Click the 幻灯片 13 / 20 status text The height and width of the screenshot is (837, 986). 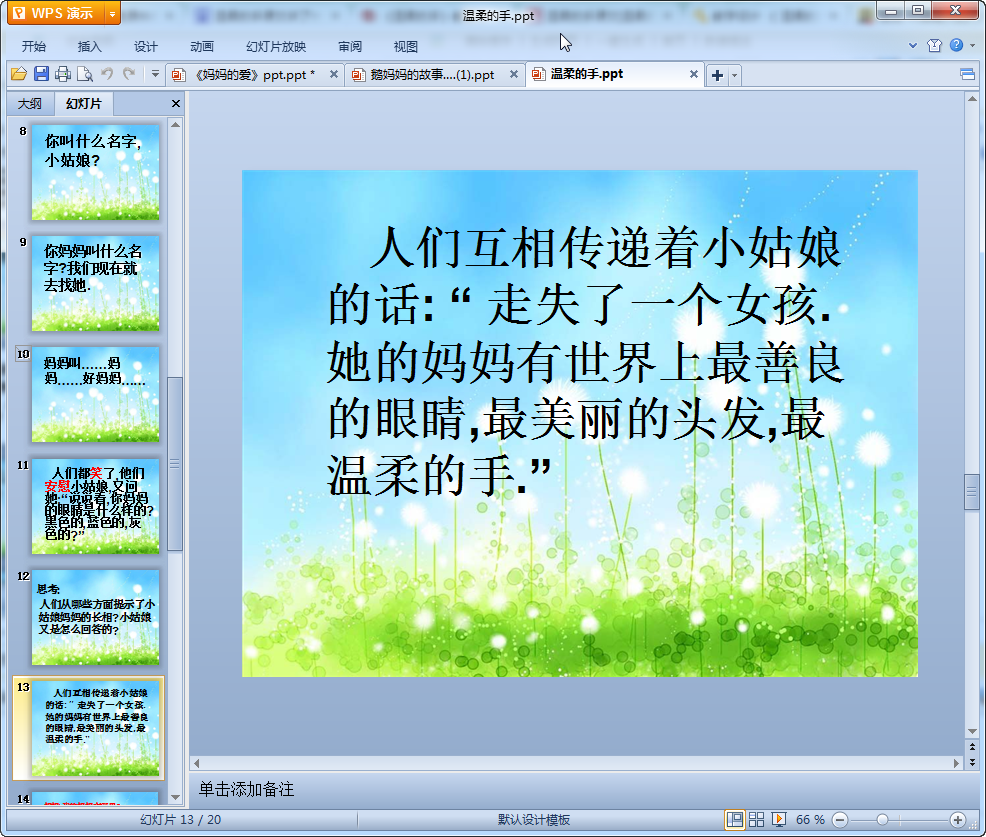pos(180,819)
